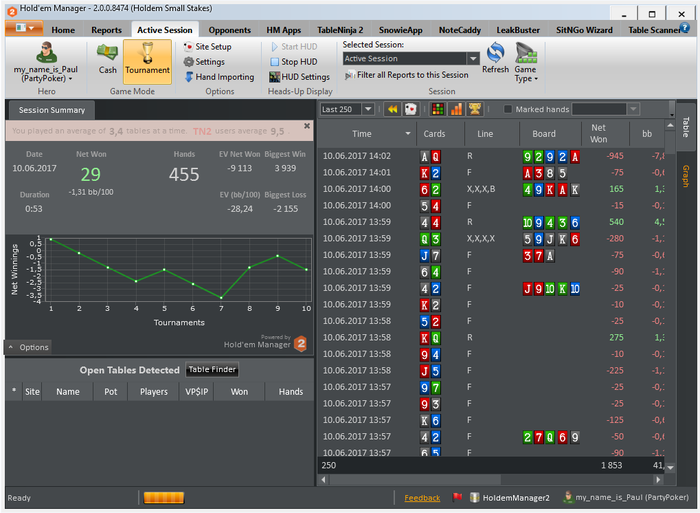Screen dimensions: 700x513
Task: Open Site Setup
Action: pyautogui.click(x=208, y=46)
